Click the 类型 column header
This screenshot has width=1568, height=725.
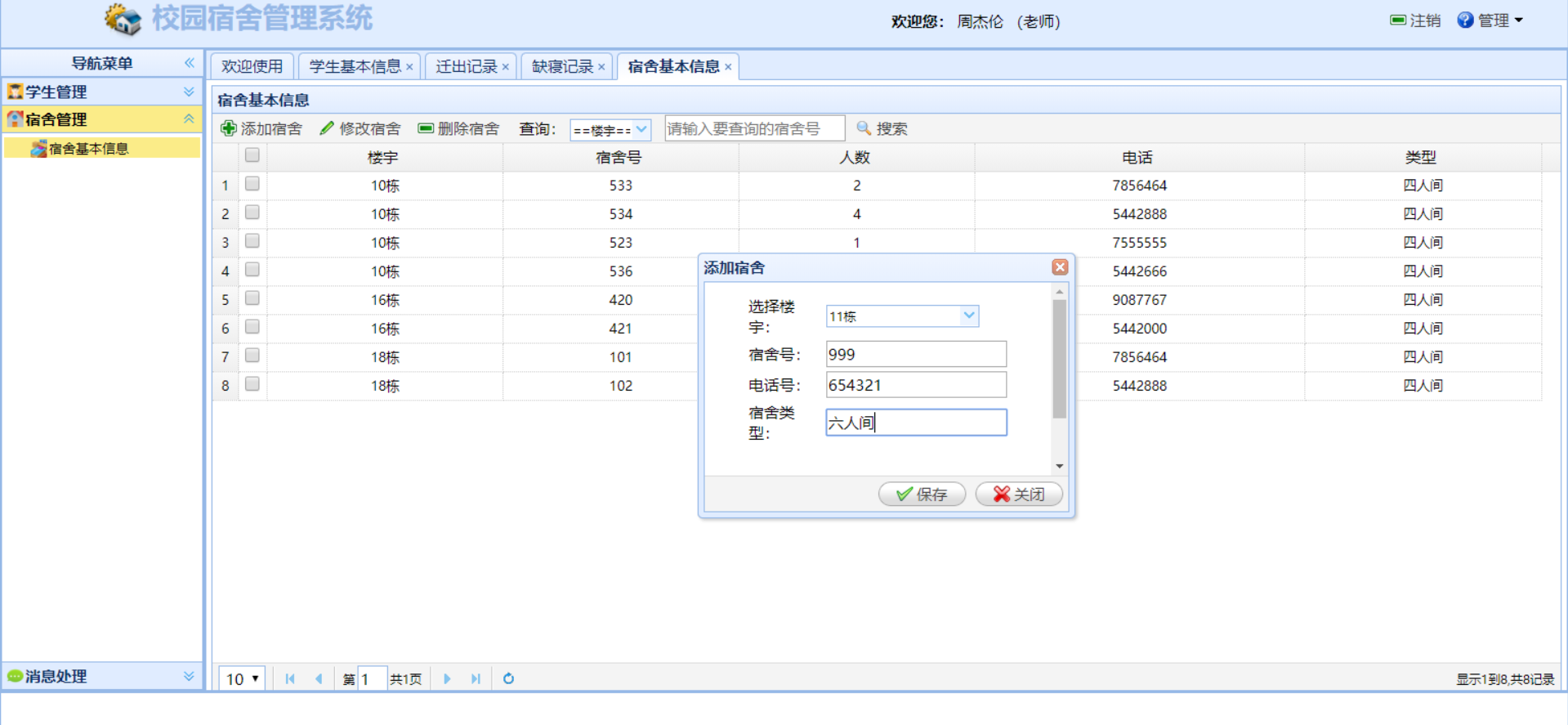1422,157
